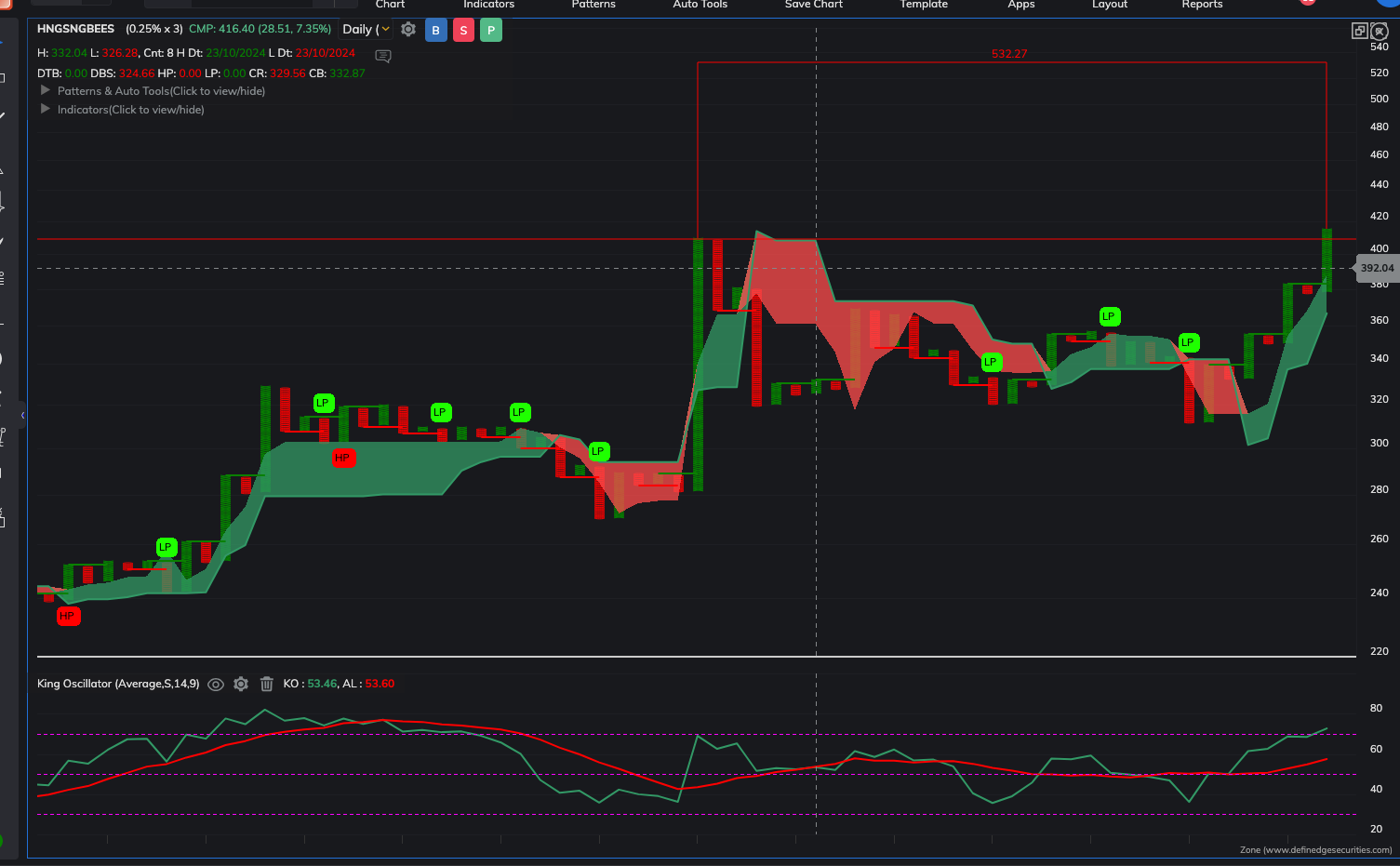Expand Patterns & Auto Tools section
Viewport: 1400px width, 866px height.
pyautogui.click(x=153, y=91)
